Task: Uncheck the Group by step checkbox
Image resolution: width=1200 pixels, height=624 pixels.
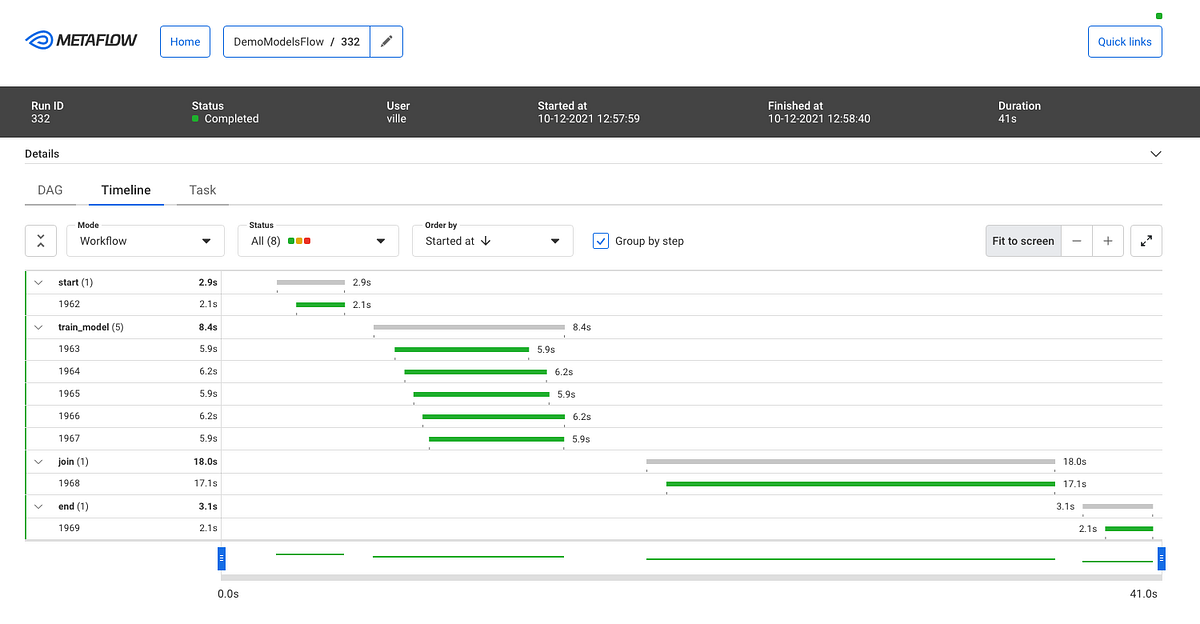Action: point(600,240)
